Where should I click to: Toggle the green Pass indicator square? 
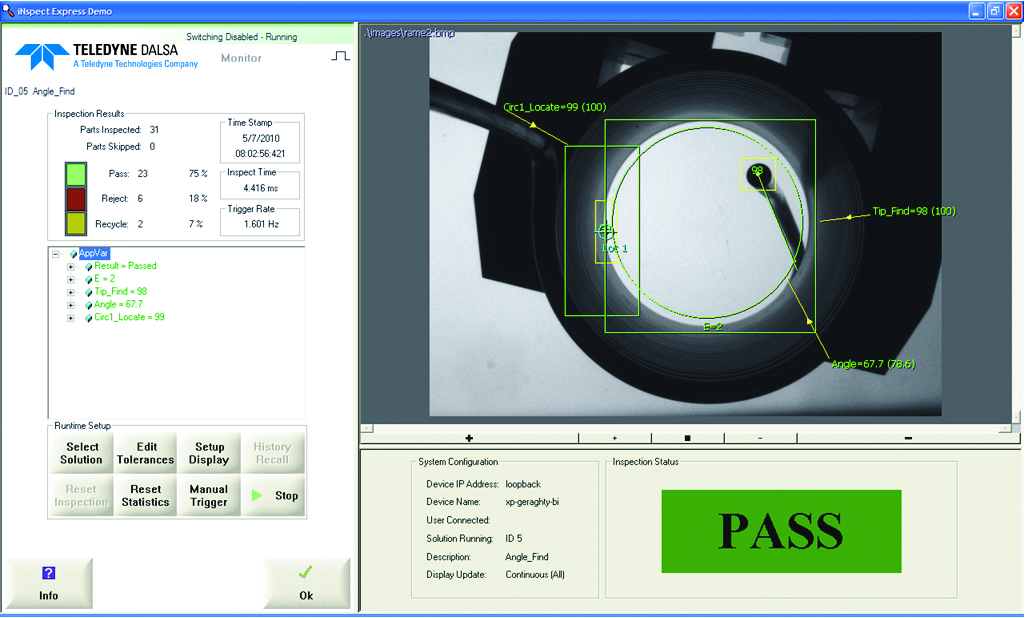[74, 173]
